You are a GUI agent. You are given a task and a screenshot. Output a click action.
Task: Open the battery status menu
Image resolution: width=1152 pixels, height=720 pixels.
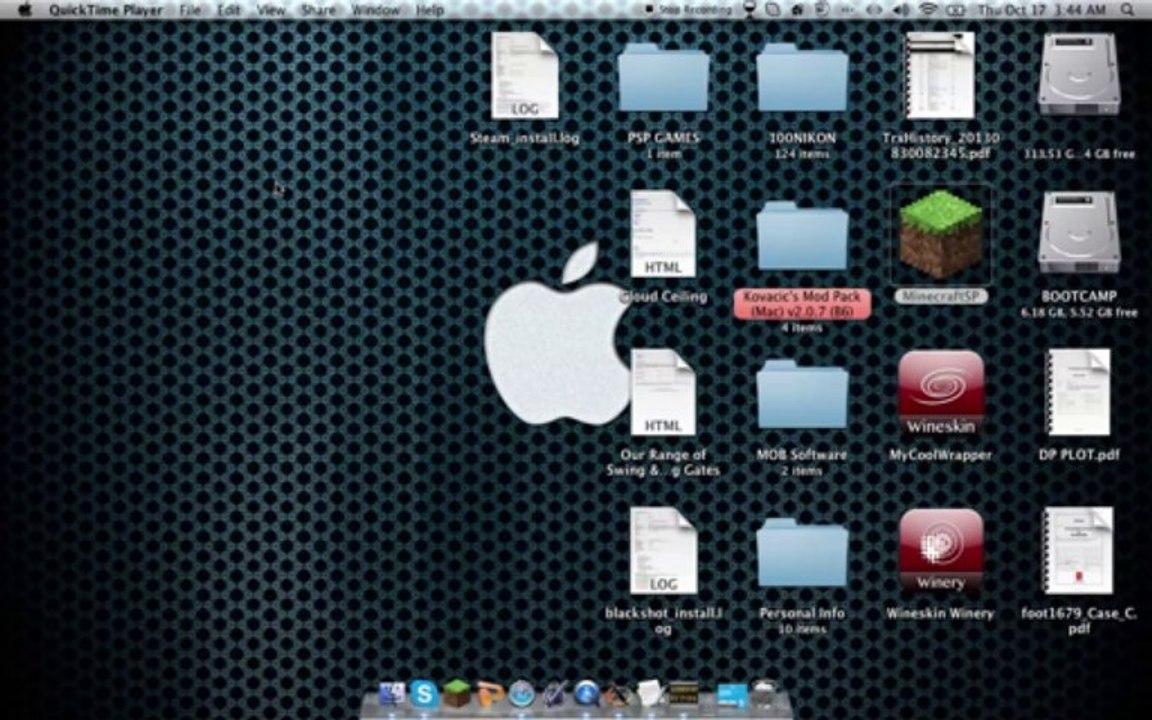coord(954,10)
